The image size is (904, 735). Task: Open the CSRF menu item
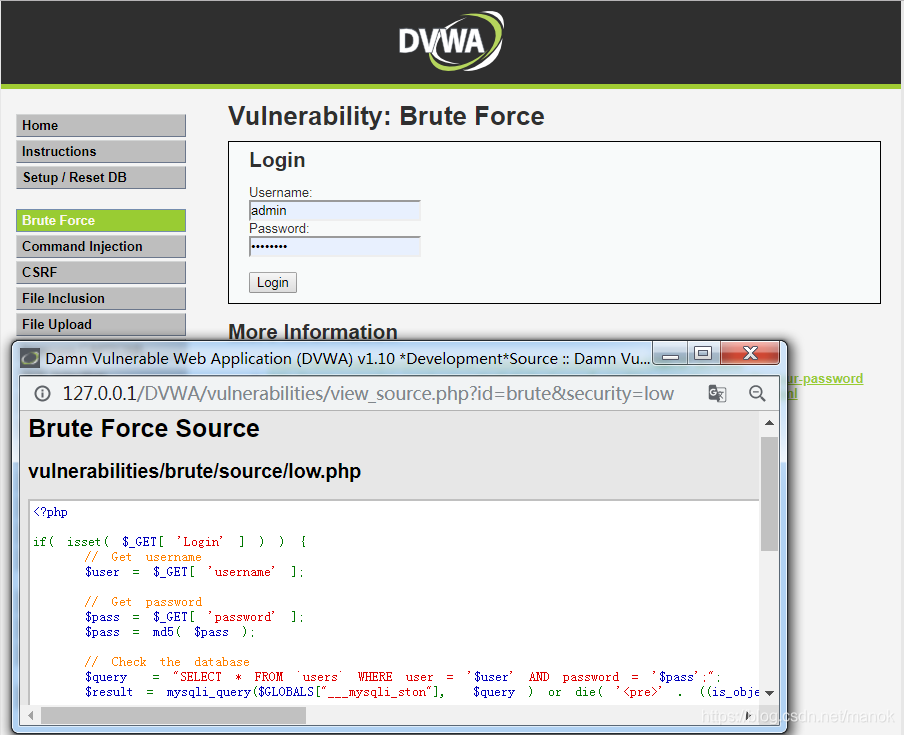pos(101,273)
